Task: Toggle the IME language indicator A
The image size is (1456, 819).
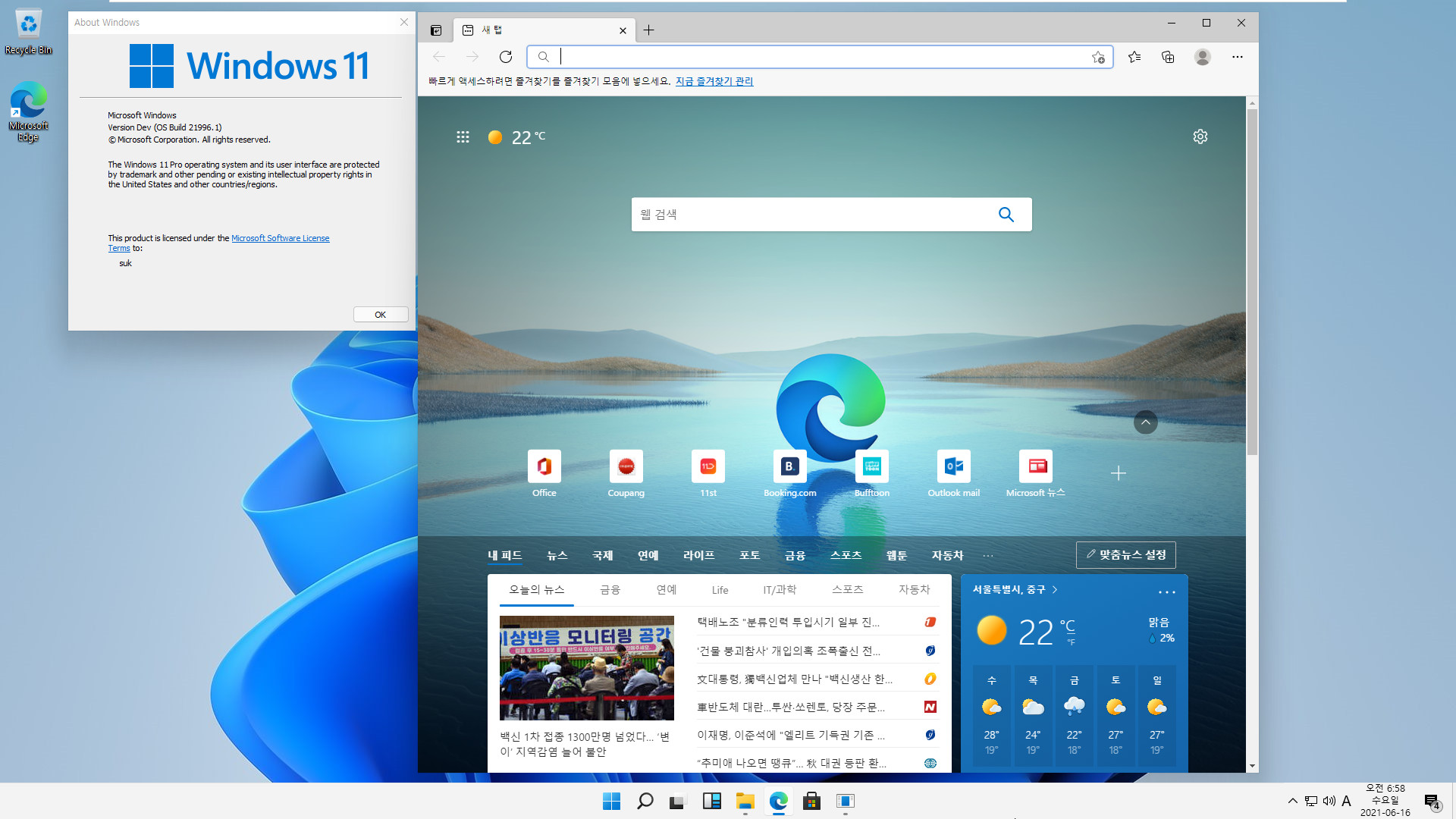Action: pyautogui.click(x=1346, y=801)
